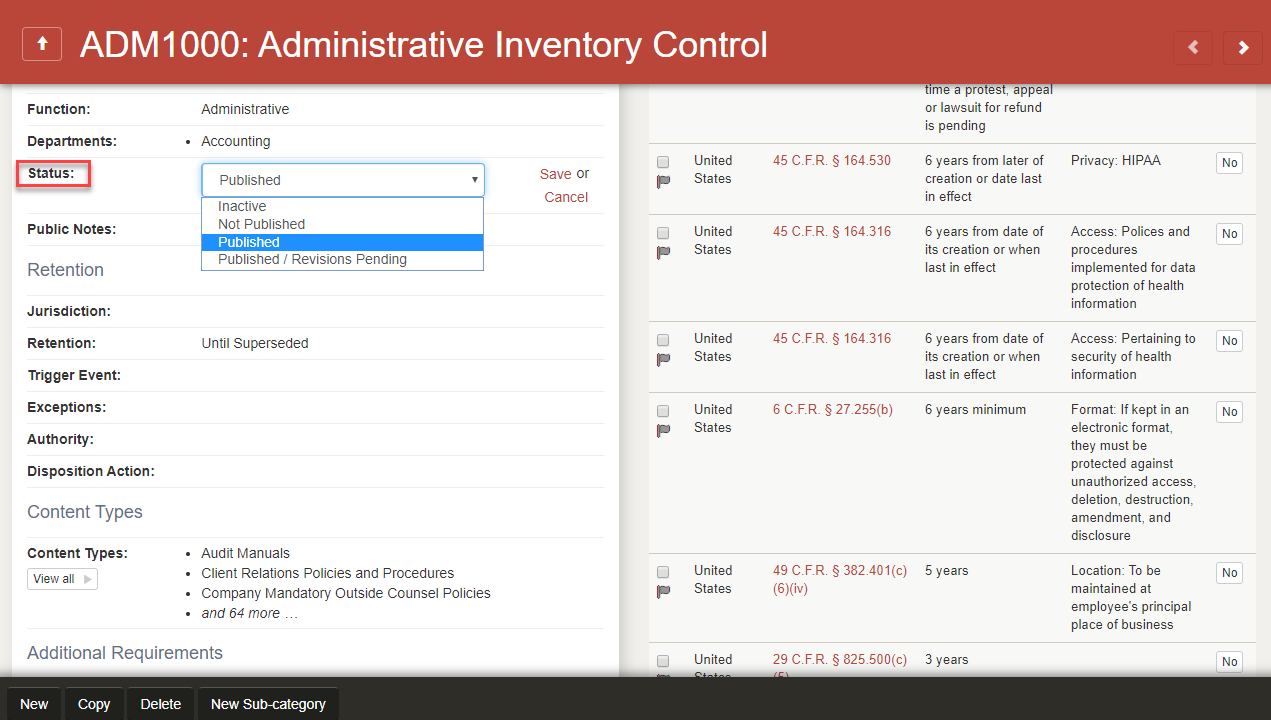The width and height of the screenshot is (1271, 720).
Task: Check the box for 45 C.F.R. § 164.530
Action: 663,162
